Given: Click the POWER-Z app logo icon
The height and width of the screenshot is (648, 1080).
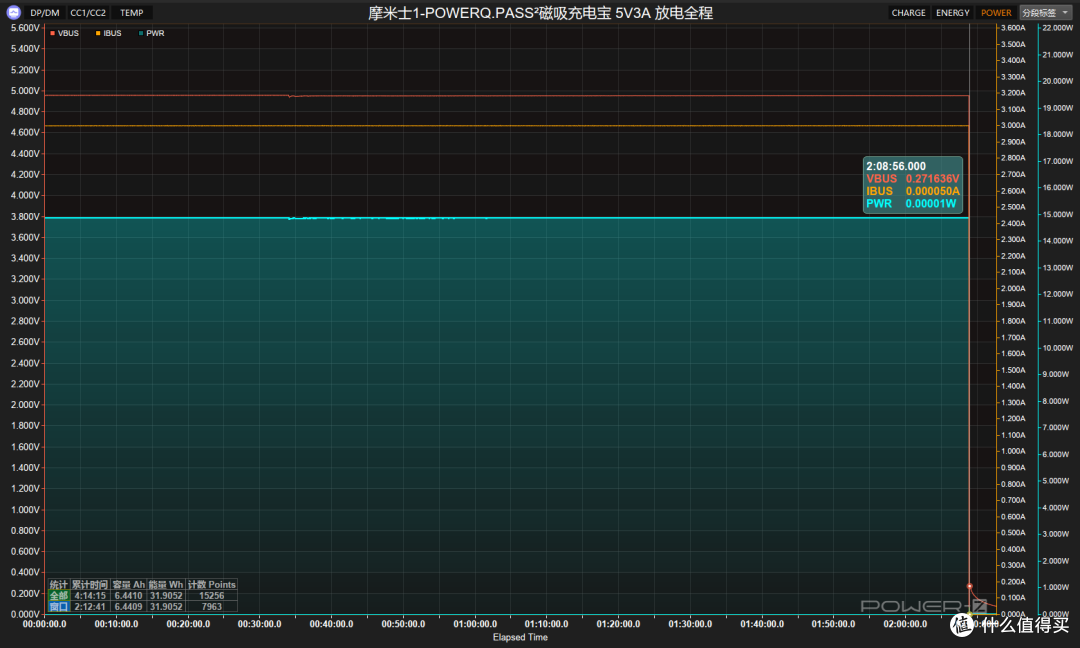Looking at the screenshot, I should click(x=13, y=12).
